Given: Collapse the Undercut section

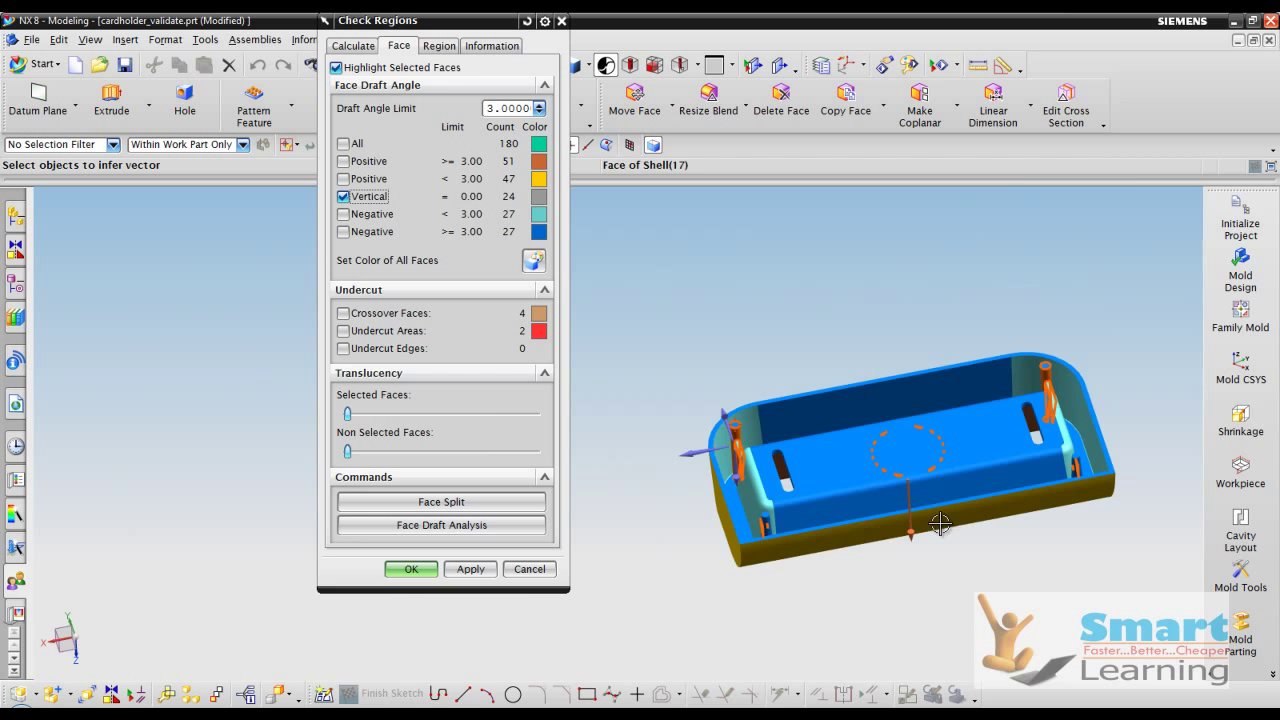Looking at the screenshot, I should click(x=544, y=290).
